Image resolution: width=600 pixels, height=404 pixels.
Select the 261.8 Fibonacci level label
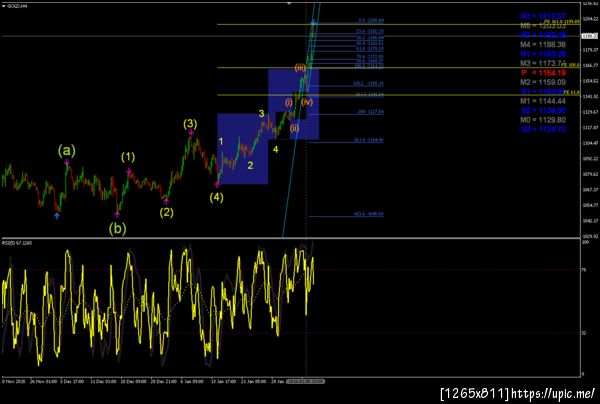click(x=369, y=140)
